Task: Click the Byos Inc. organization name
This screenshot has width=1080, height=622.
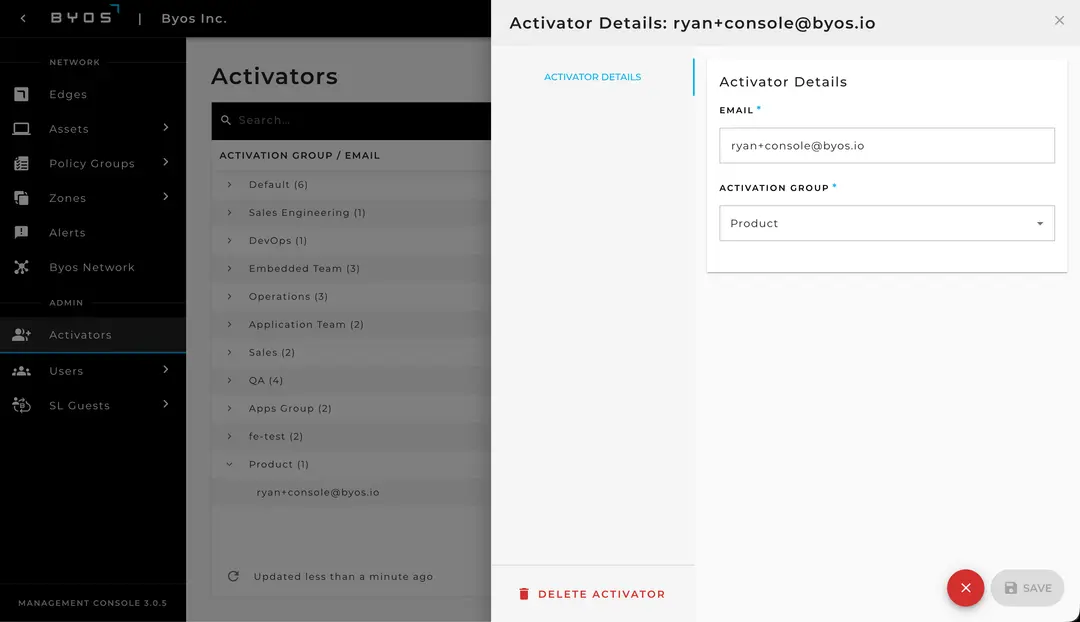Action: (x=194, y=19)
